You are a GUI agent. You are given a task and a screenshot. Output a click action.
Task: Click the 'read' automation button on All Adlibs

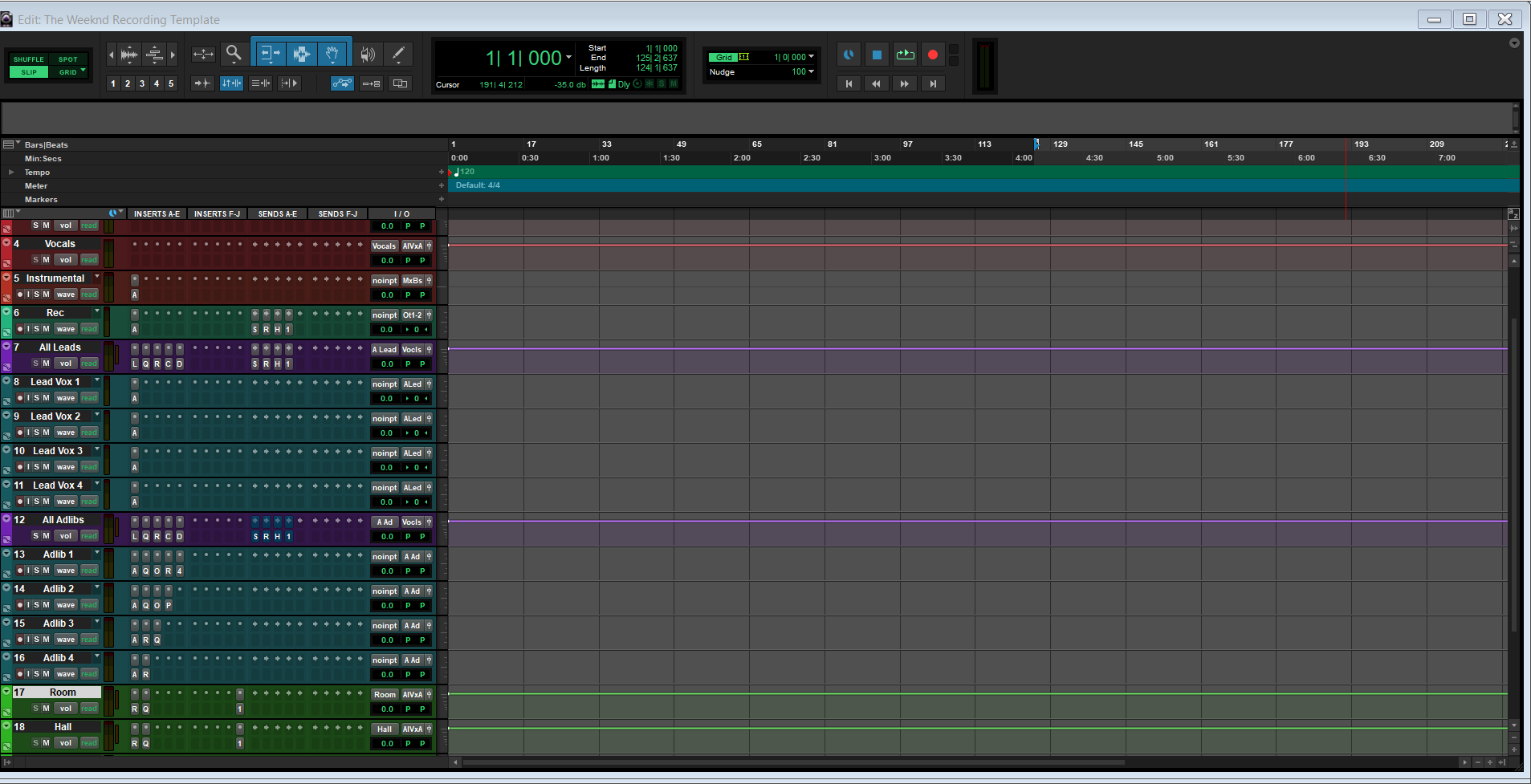[89, 536]
